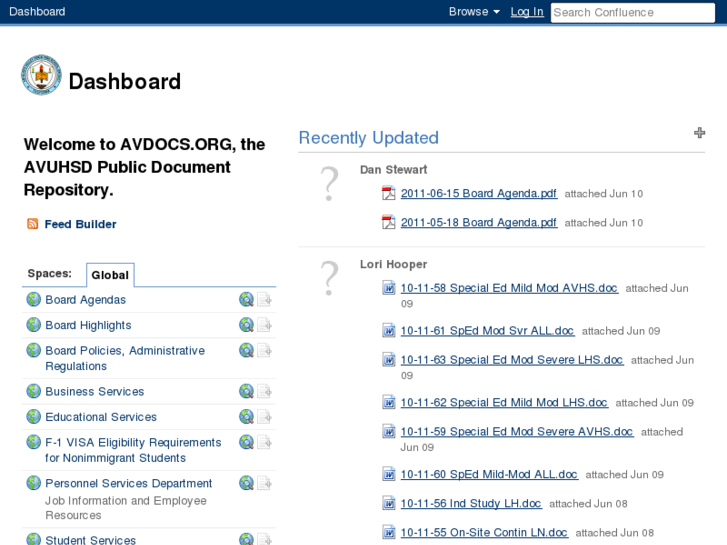727x545 pixels.
Task: Click the Dashboard page title
Action: [125, 82]
